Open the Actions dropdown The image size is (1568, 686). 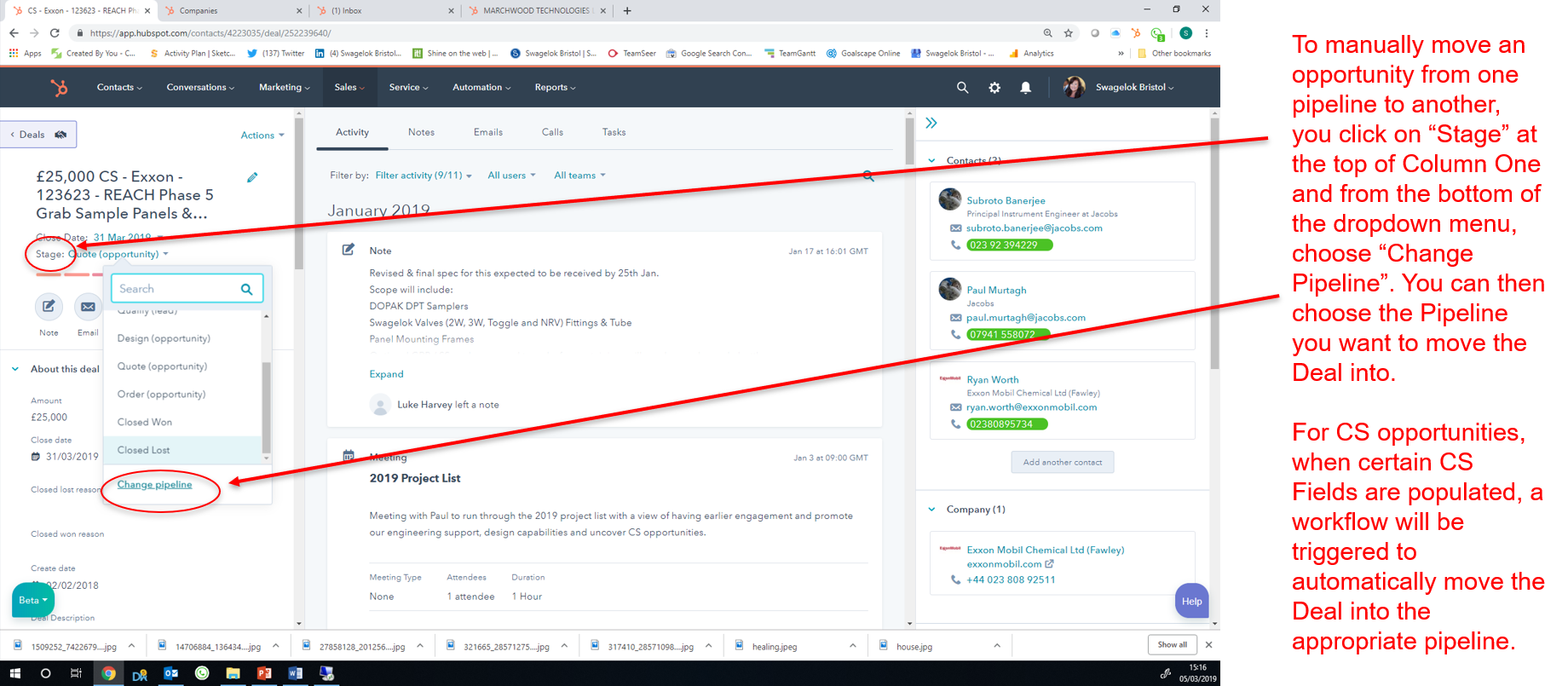point(262,135)
